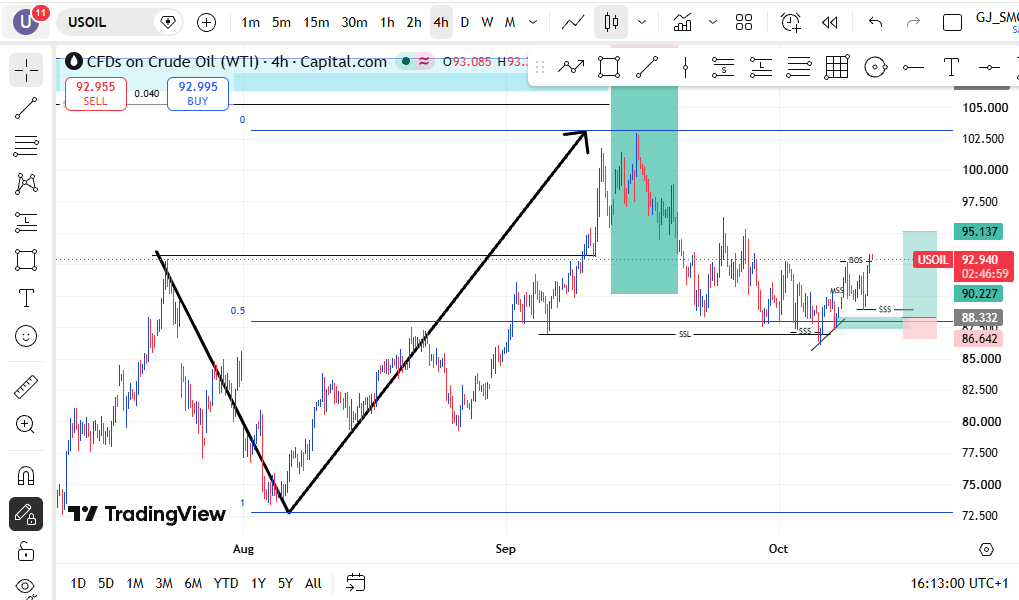Choose the pattern drawing tool in sidebar
Image resolution: width=1019 pixels, height=600 pixels.
(26, 184)
